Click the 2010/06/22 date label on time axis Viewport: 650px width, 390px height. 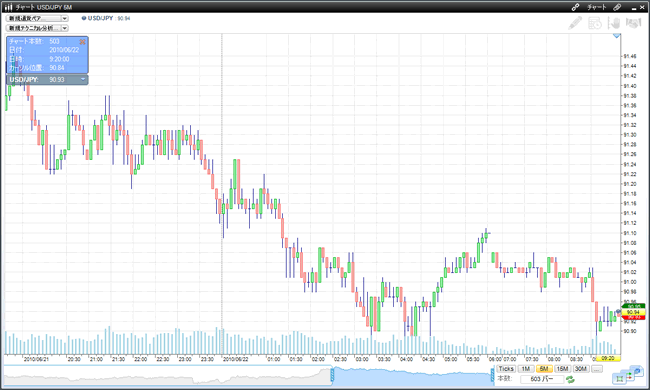tap(235, 359)
